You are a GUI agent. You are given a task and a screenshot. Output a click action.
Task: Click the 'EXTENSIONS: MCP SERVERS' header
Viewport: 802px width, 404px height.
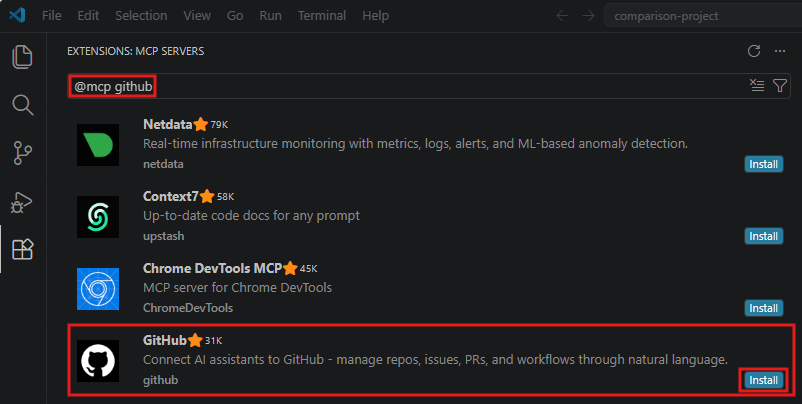tap(136, 51)
